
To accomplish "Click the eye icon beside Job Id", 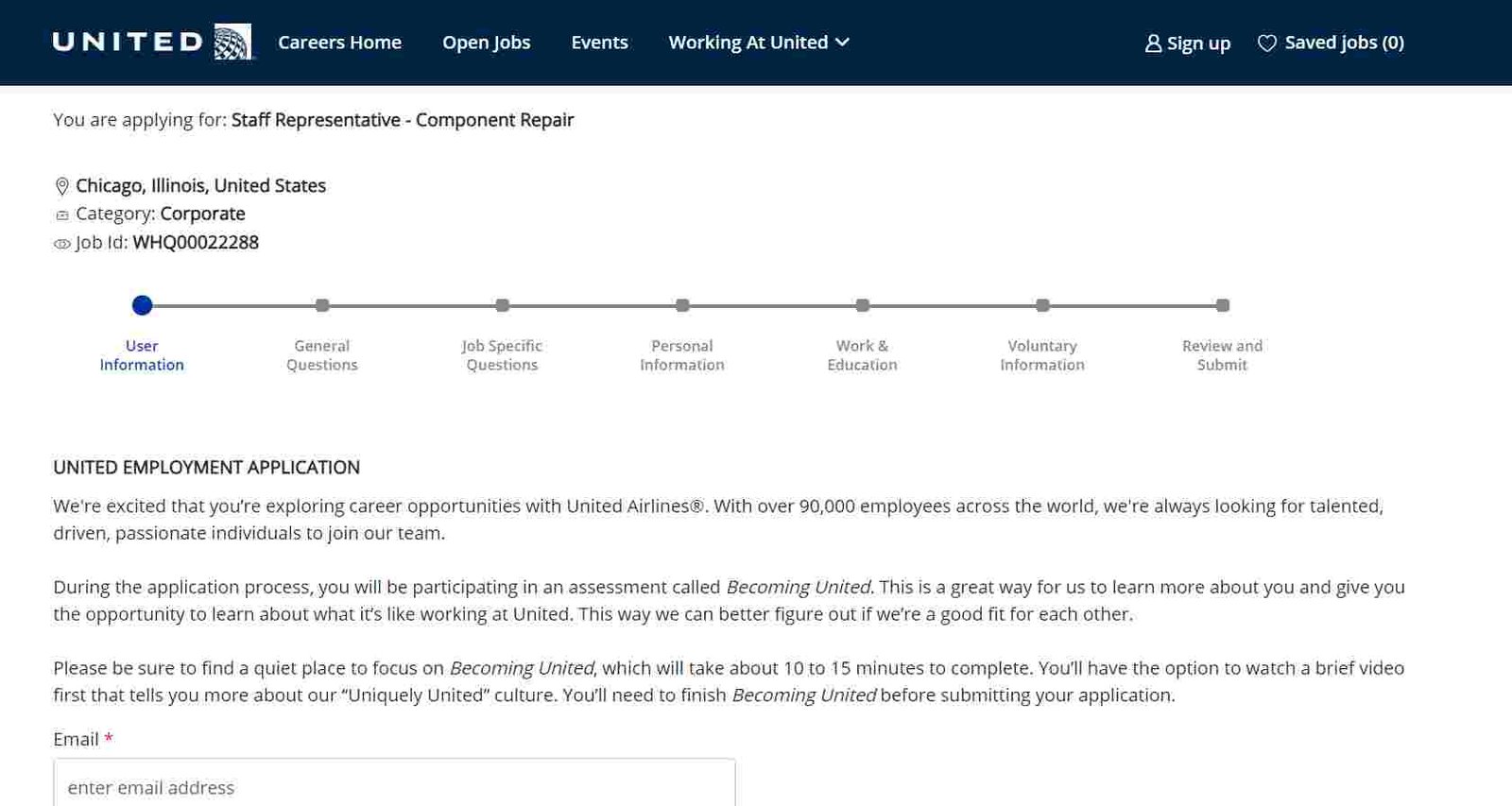I will (62, 244).
